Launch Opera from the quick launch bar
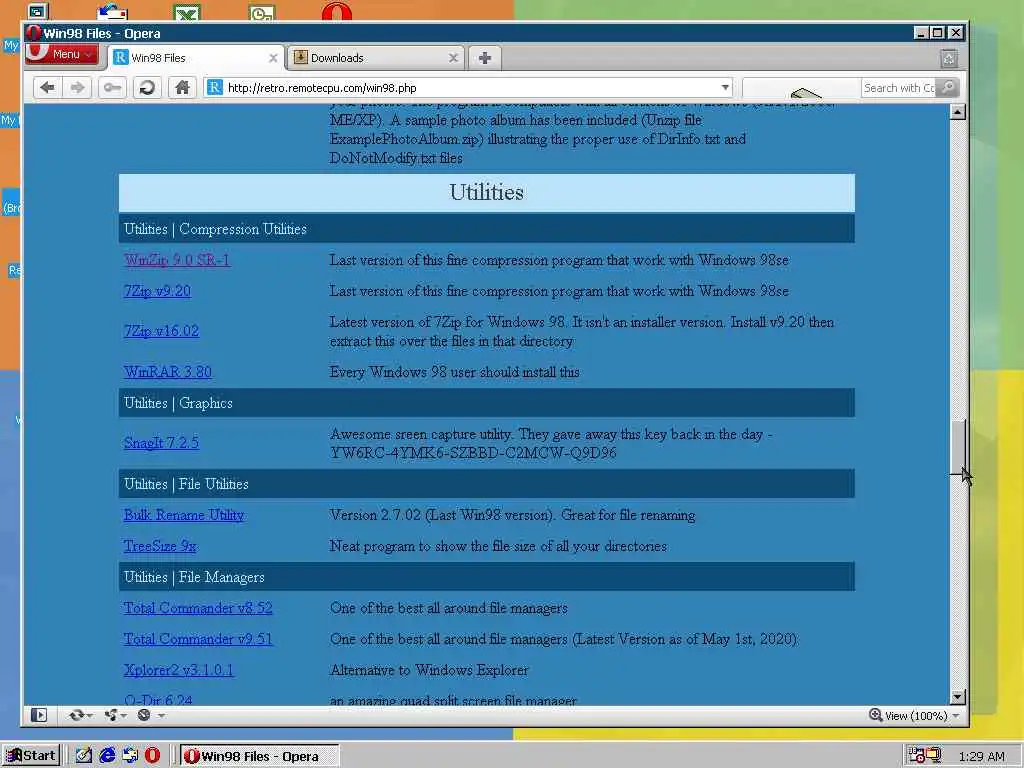Viewport: 1024px width, 768px height. 152,756
